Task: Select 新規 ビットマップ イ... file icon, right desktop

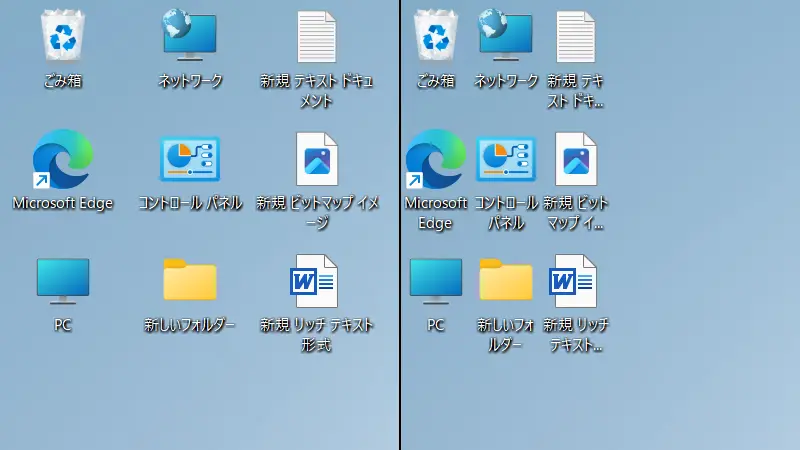Action: pos(576,159)
